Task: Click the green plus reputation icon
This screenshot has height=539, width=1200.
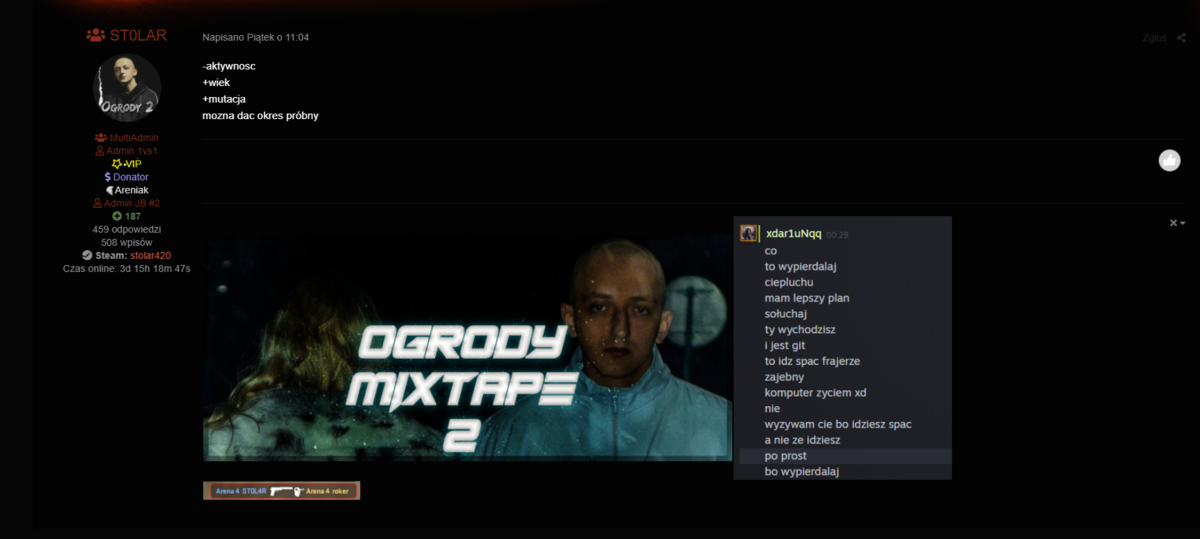Action: pos(117,216)
